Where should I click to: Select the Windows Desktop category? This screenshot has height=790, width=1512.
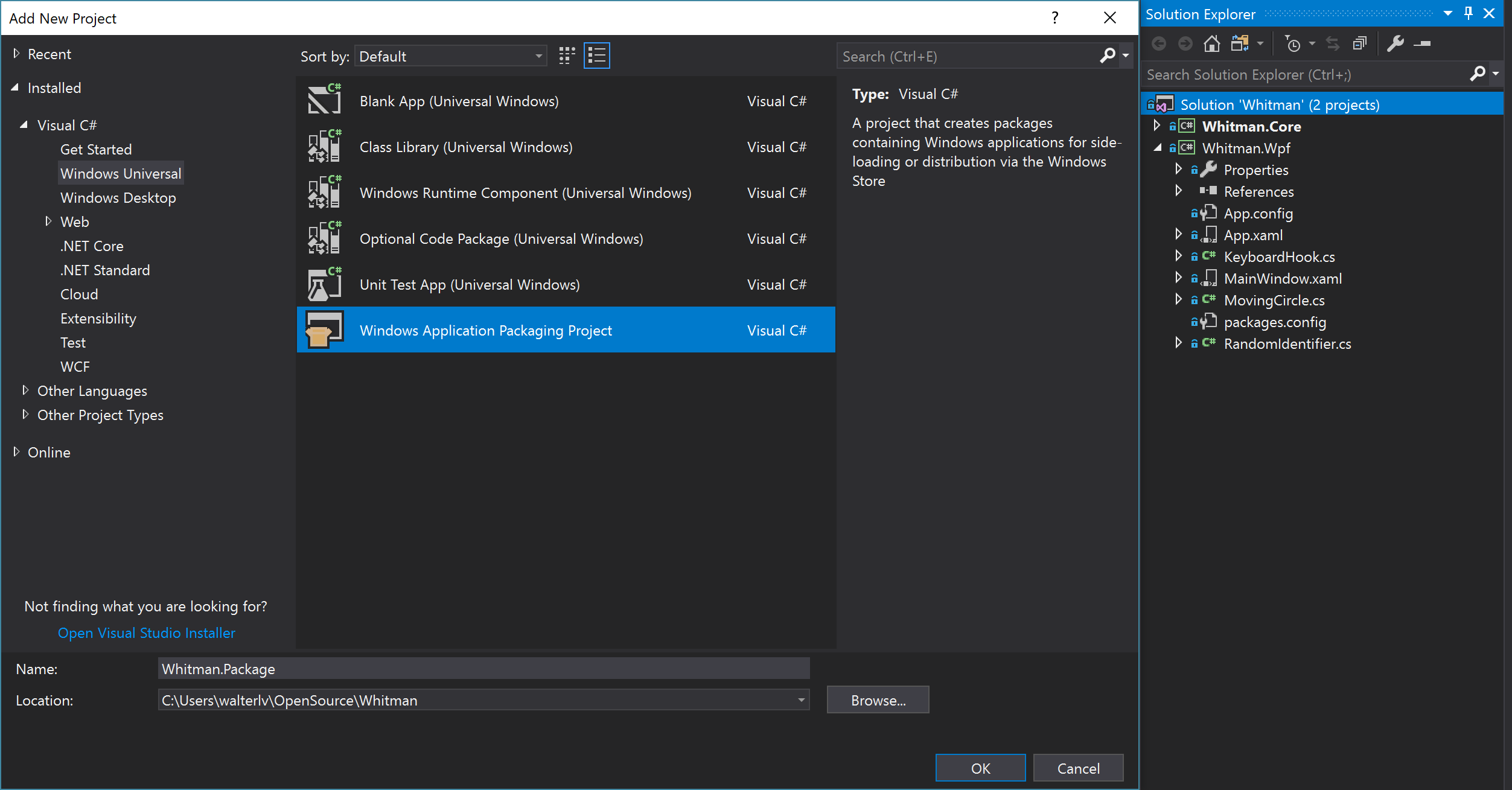(118, 197)
